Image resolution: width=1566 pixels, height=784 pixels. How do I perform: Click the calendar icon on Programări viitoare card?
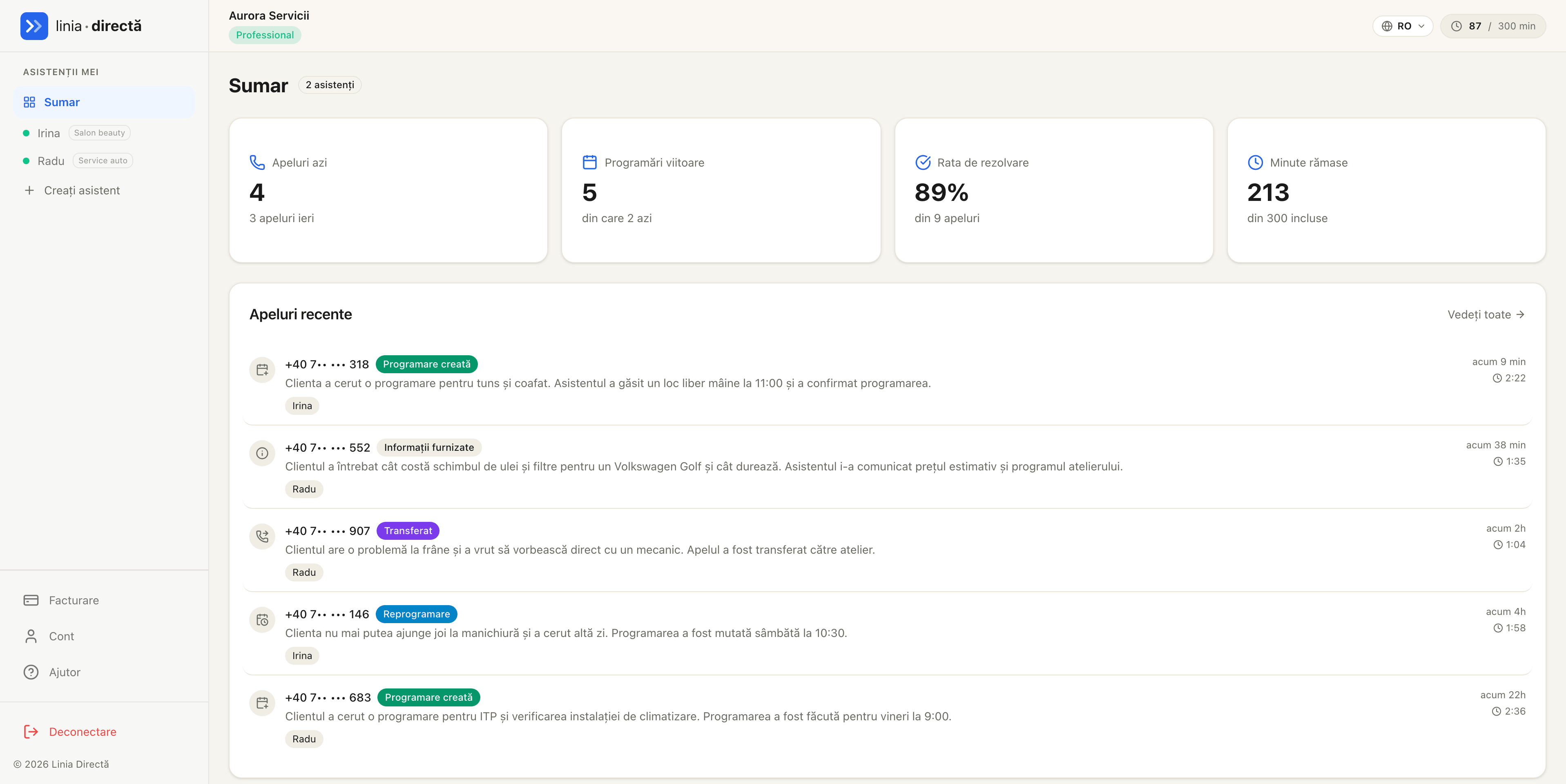[x=590, y=162]
